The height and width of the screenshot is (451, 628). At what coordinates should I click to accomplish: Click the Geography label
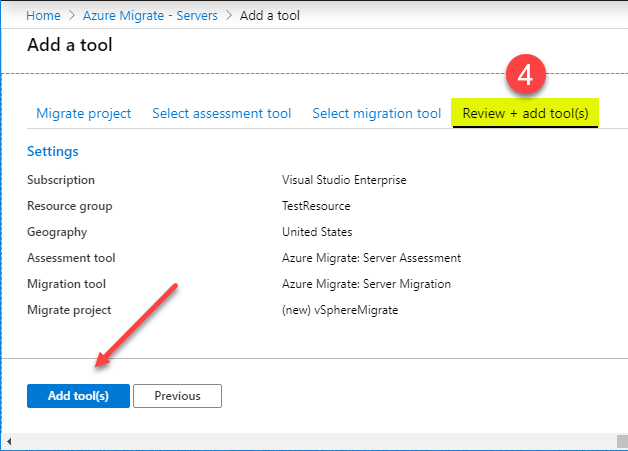coord(57,232)
